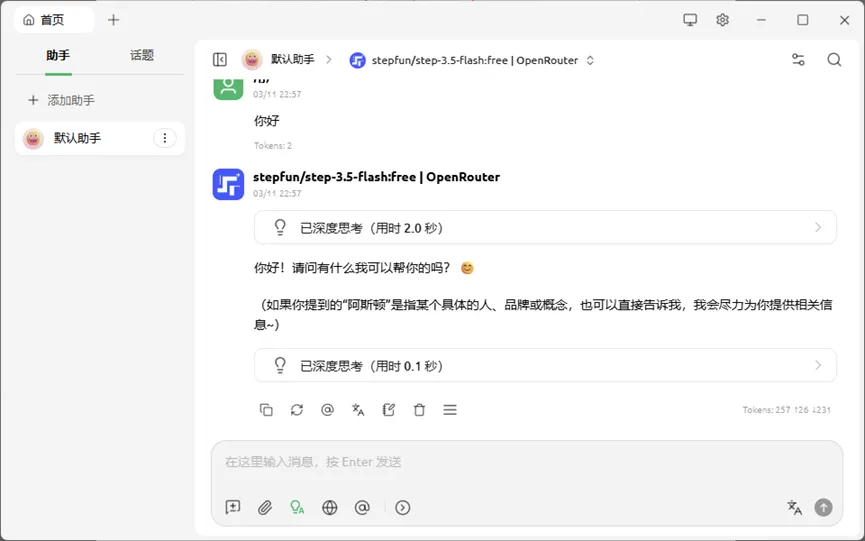Click the green user avatar
865x541 pixels.
[228, 87]
